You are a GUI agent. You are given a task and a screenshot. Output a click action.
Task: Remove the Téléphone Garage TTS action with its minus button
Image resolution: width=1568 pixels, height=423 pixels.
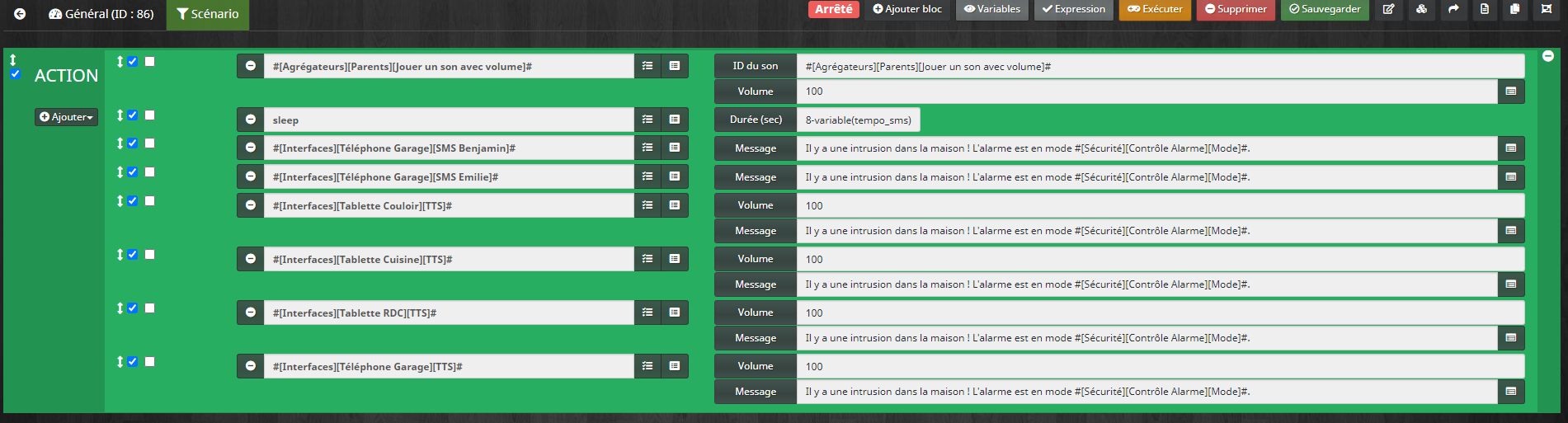251,366
